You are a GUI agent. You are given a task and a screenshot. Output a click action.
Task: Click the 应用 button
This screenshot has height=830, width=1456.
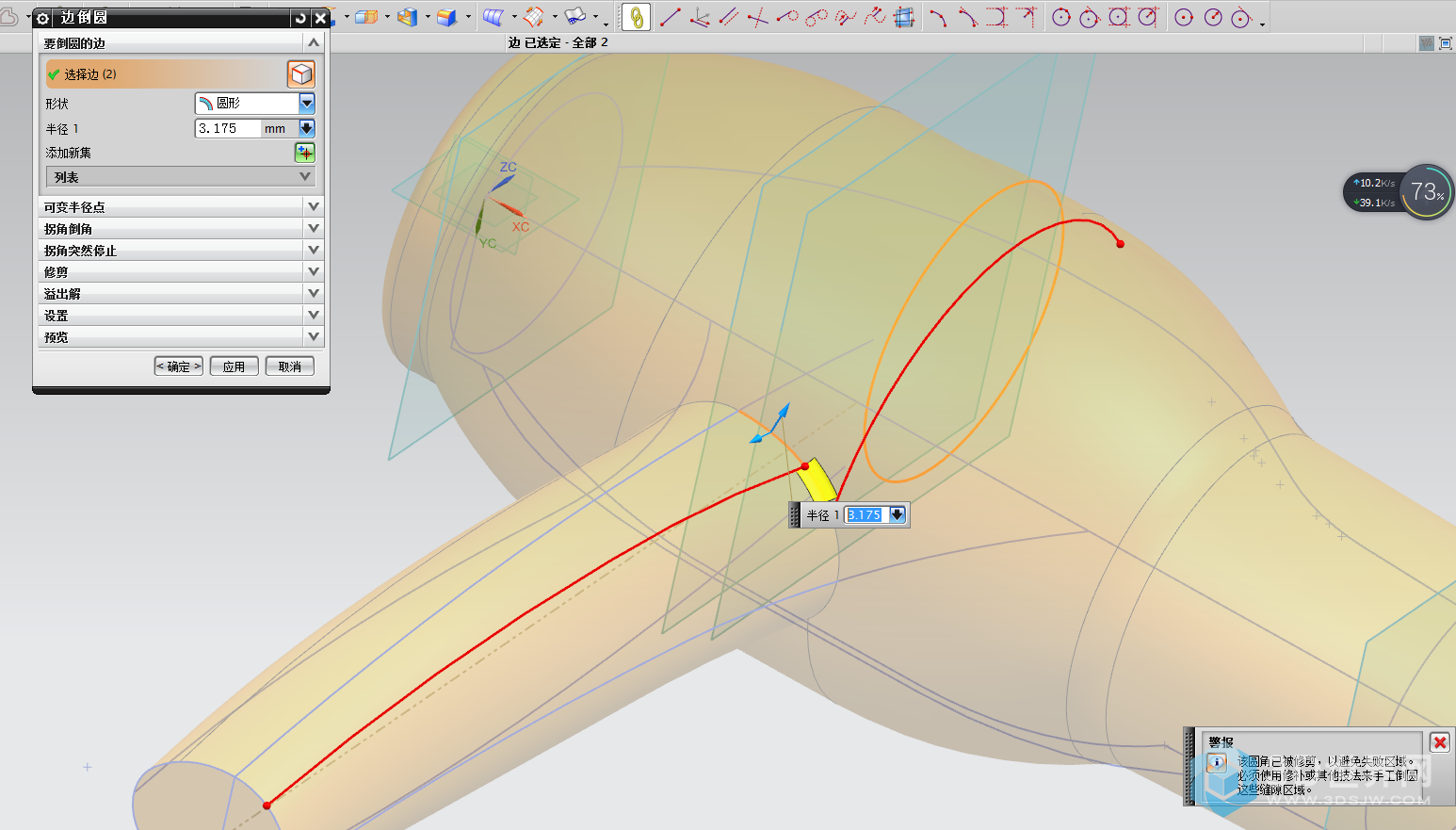(x=235, y=366)
